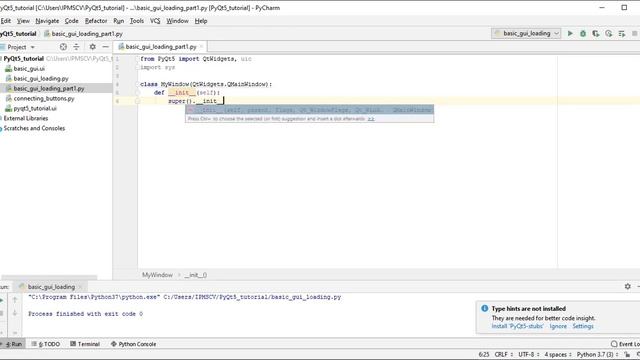Screen dimensions: 640x360
Task: Change file encoding UTF-8 in status bar
Action: point(529,354)
